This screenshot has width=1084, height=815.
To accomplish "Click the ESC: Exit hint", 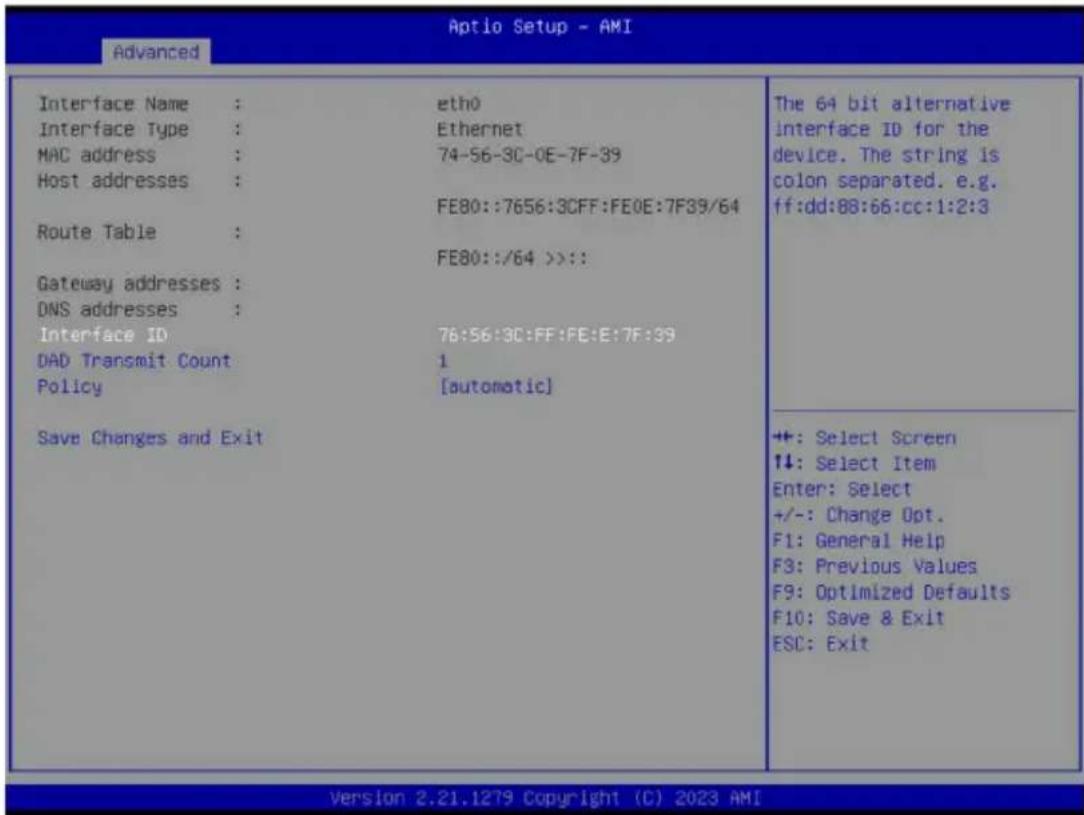I will point(821,644).
